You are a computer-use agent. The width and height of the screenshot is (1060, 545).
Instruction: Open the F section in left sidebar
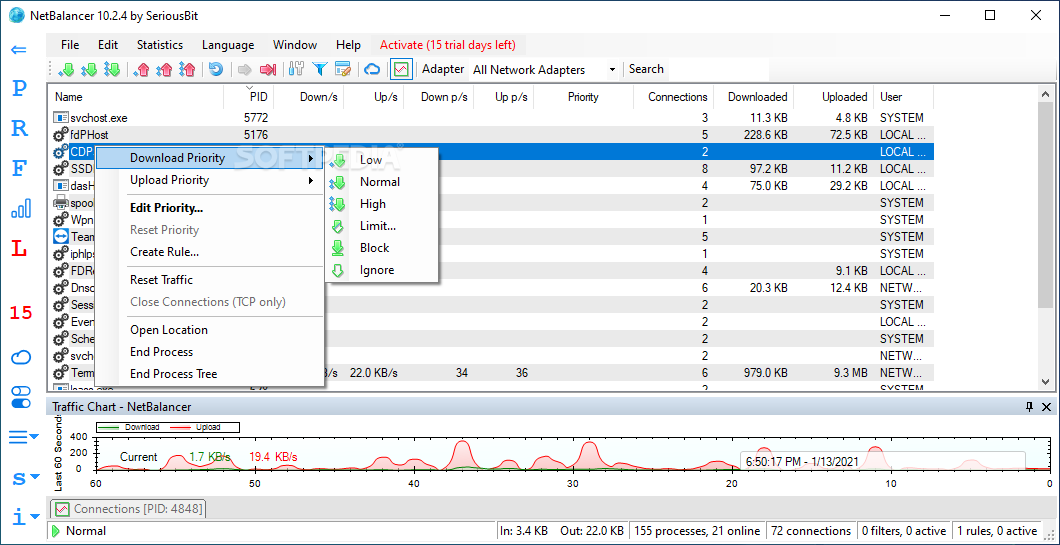click(x=20, y=168)
